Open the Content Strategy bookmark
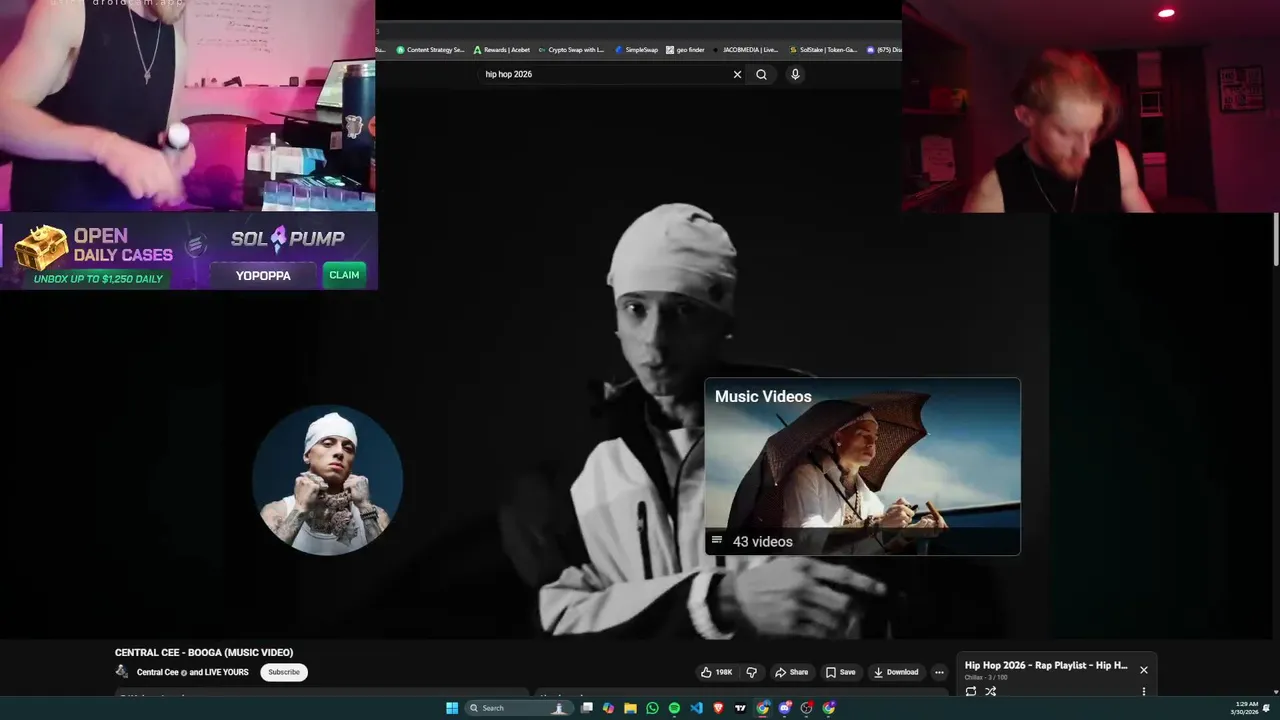 click(x=430, y=49)
